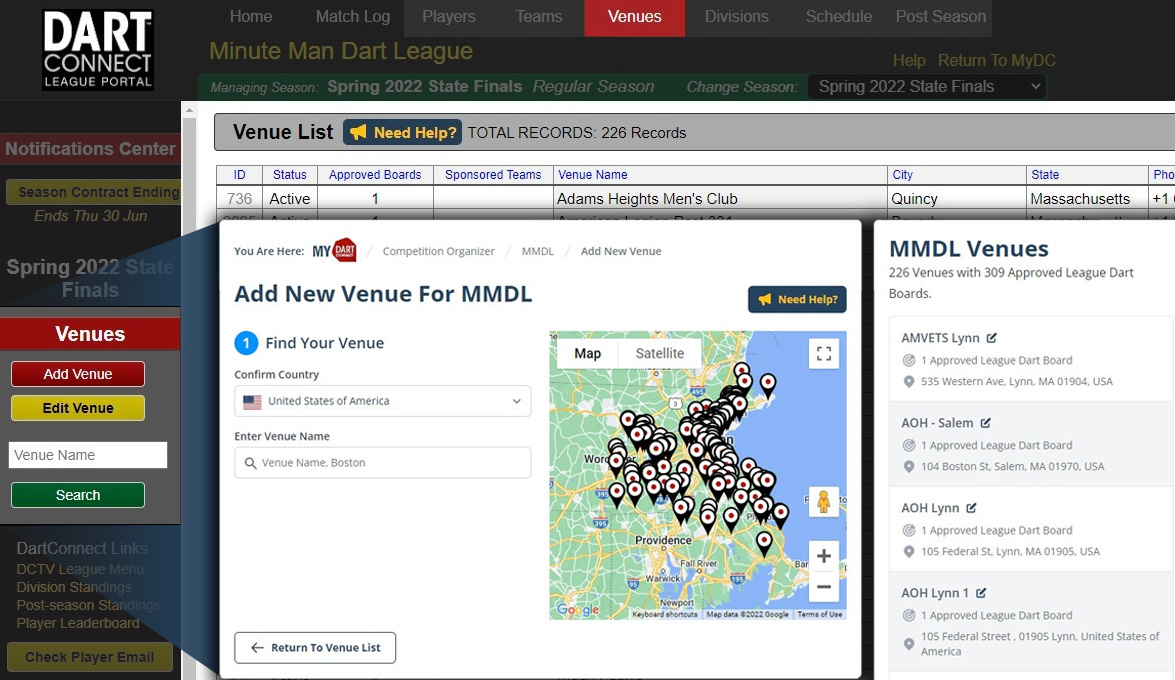
Task: Open the Help link
Action: 909,61
